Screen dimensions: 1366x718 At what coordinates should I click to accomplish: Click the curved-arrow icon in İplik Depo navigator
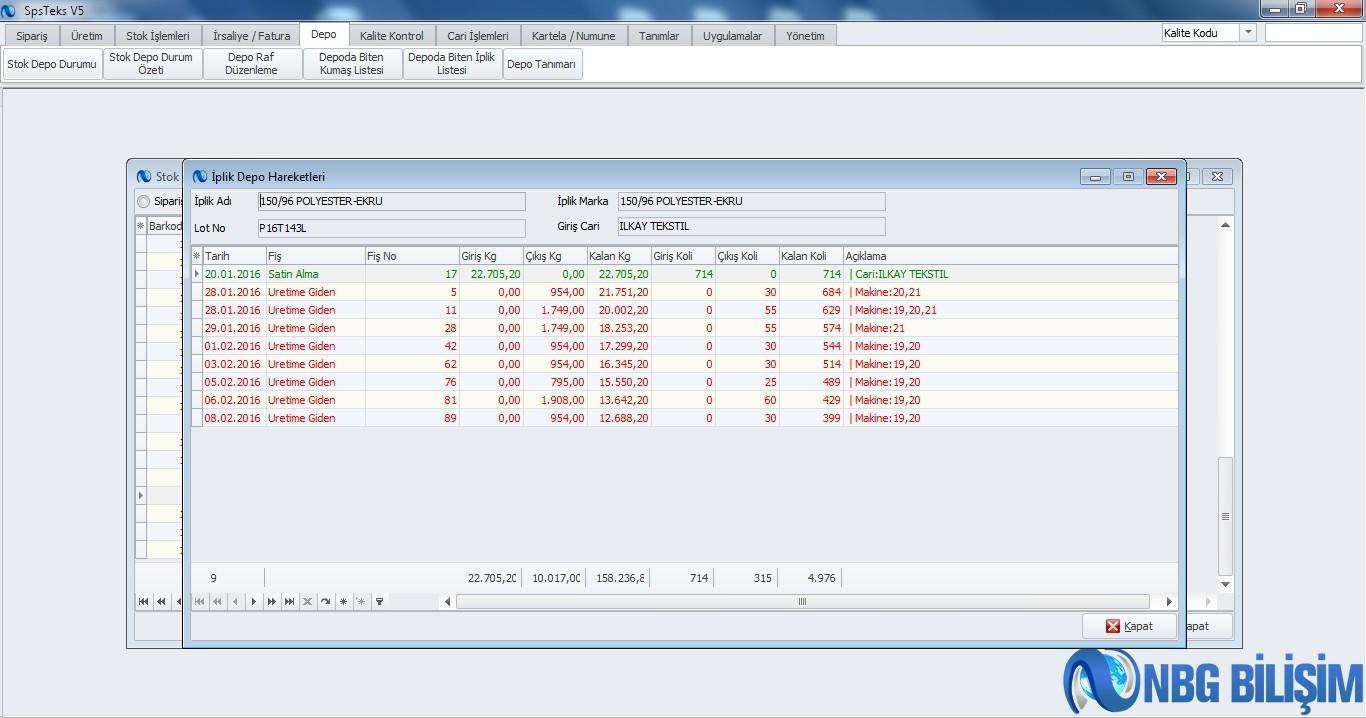325,601
